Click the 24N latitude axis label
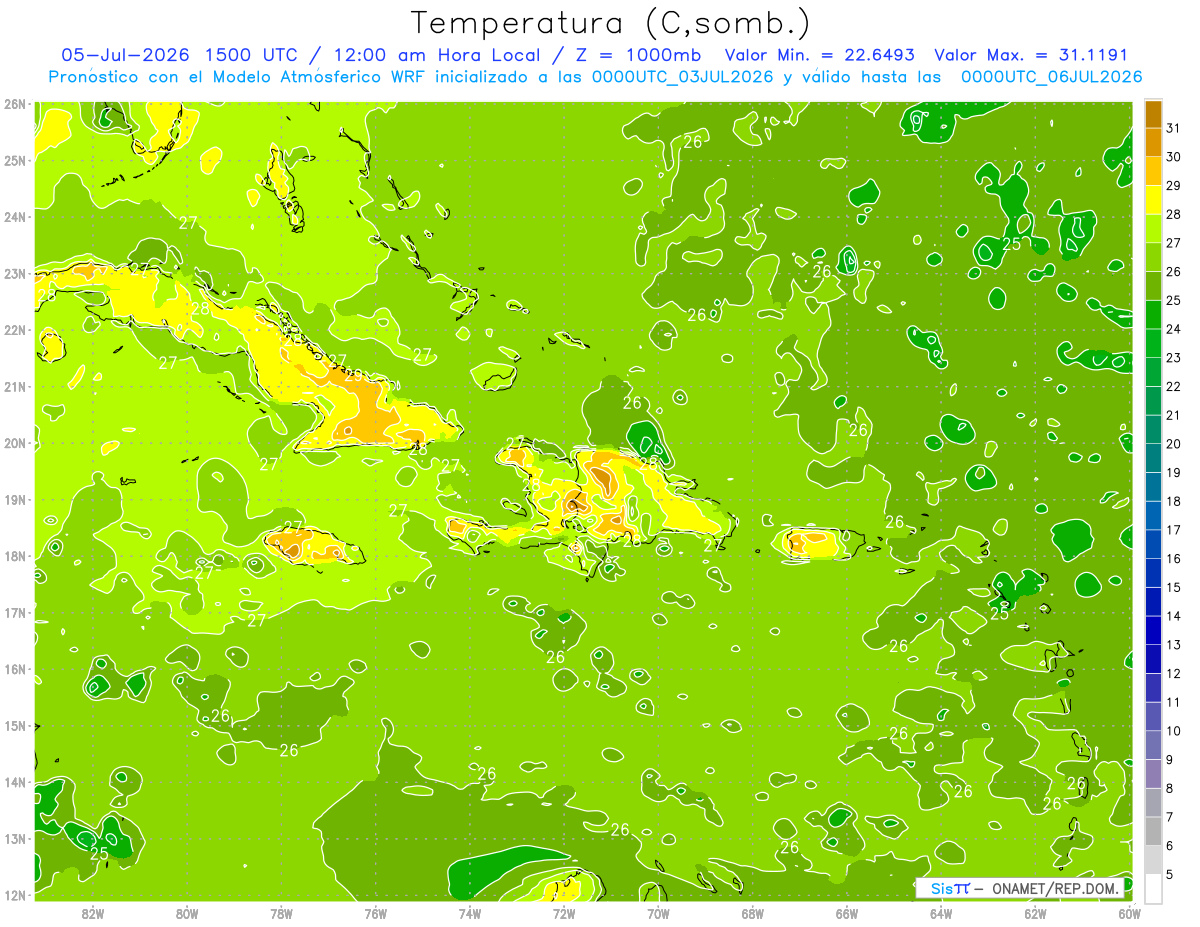This screenshot has width=1200, height=927. (14, 217)
